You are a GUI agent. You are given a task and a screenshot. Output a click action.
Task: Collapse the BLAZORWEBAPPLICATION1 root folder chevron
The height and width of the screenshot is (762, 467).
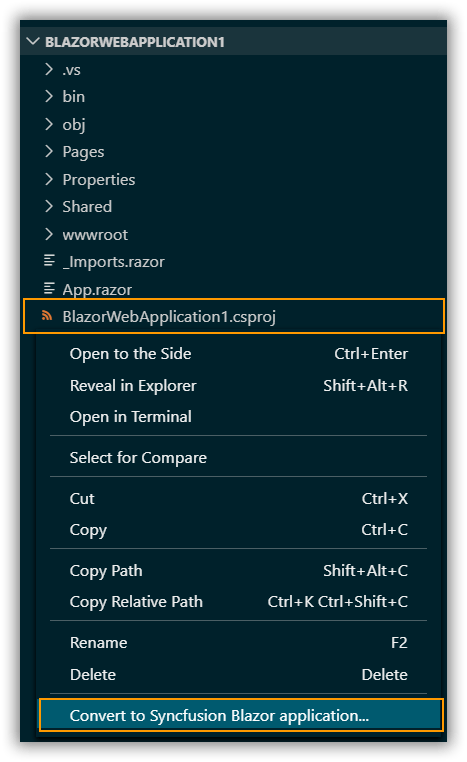click(x=33, y=42)
